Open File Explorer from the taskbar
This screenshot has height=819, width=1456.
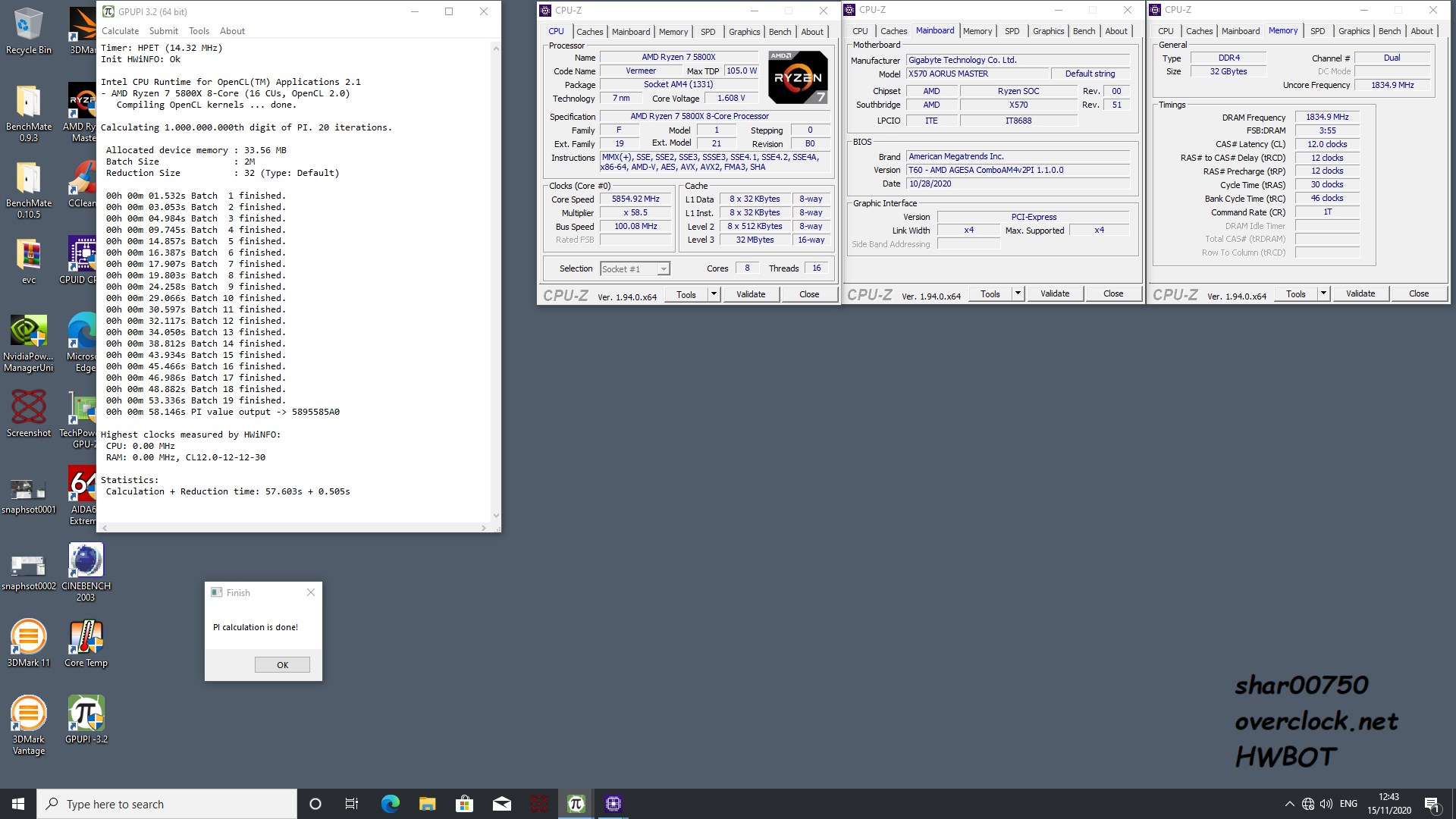coord(427,804)
